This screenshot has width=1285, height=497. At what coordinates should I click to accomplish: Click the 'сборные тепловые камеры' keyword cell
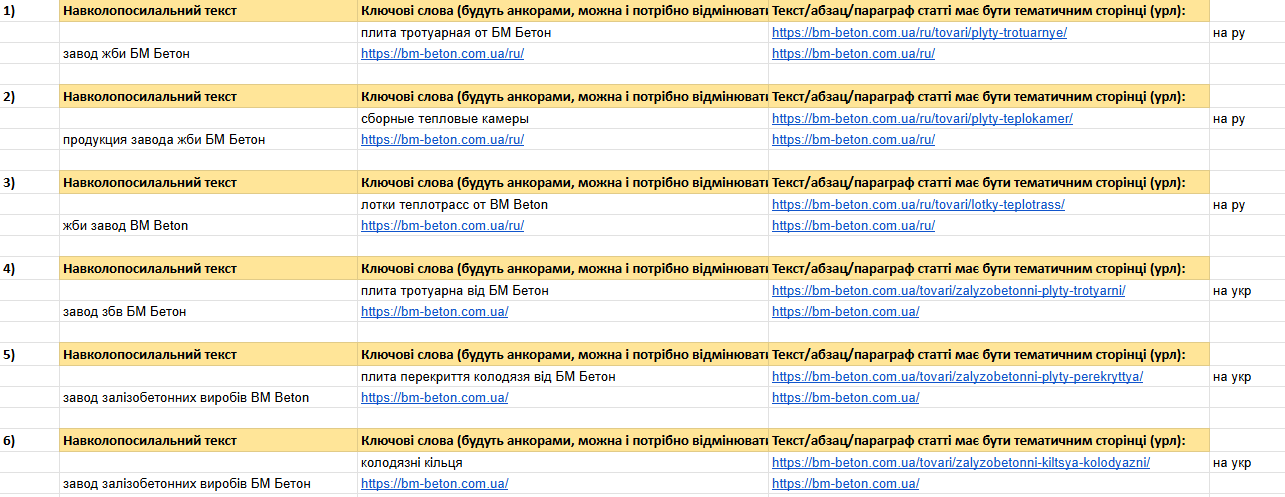(563, 119)
